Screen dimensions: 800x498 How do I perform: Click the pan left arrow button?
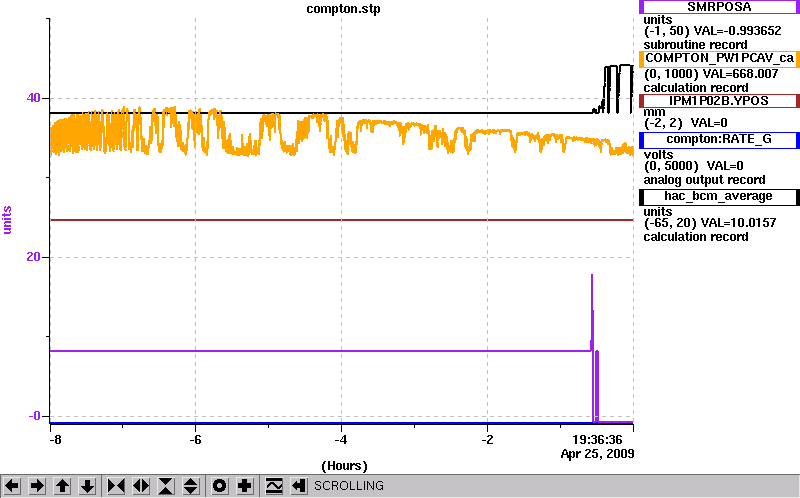coord(12,486)
